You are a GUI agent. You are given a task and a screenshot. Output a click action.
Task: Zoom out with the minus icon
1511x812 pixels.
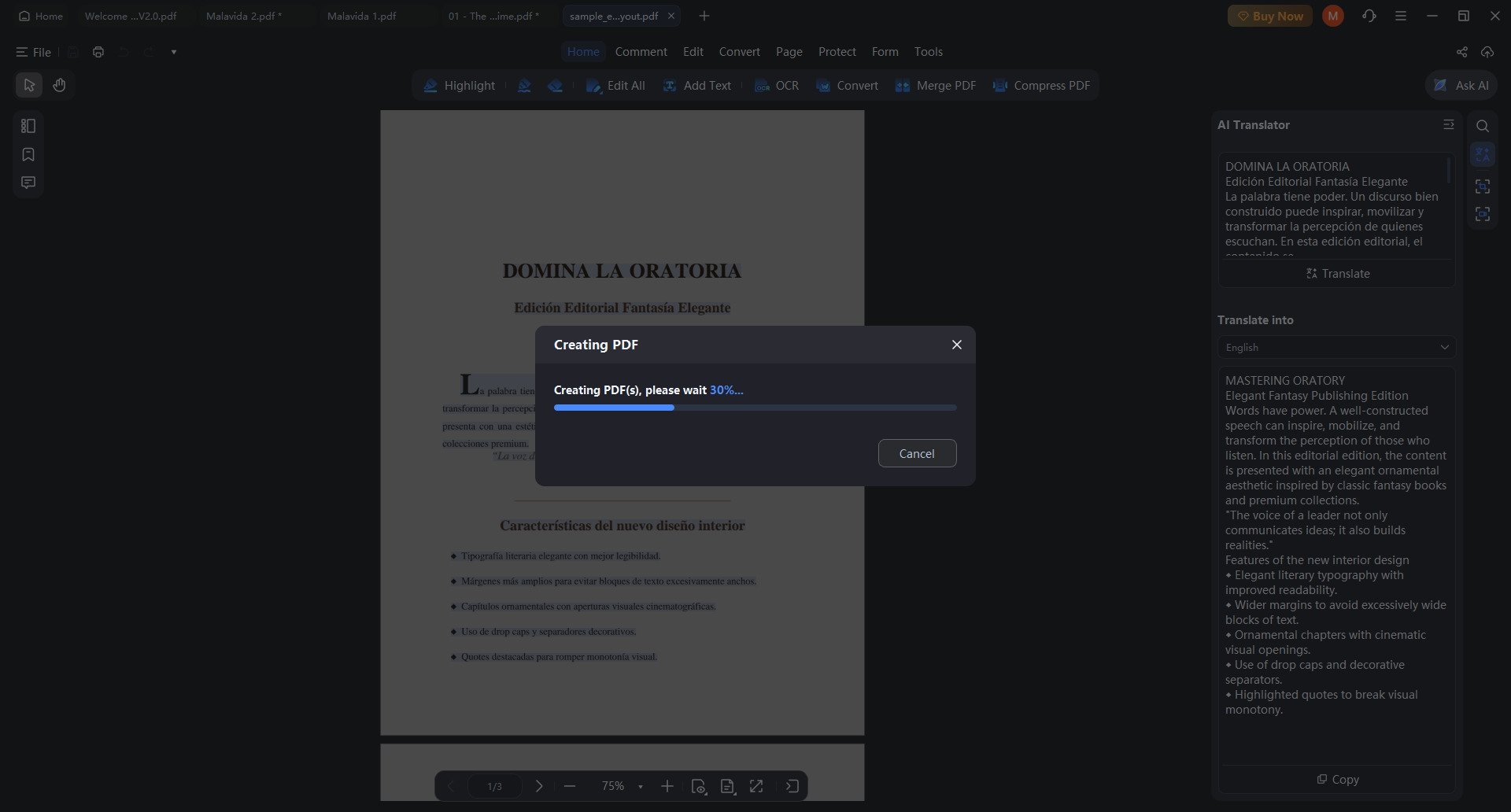570,786
